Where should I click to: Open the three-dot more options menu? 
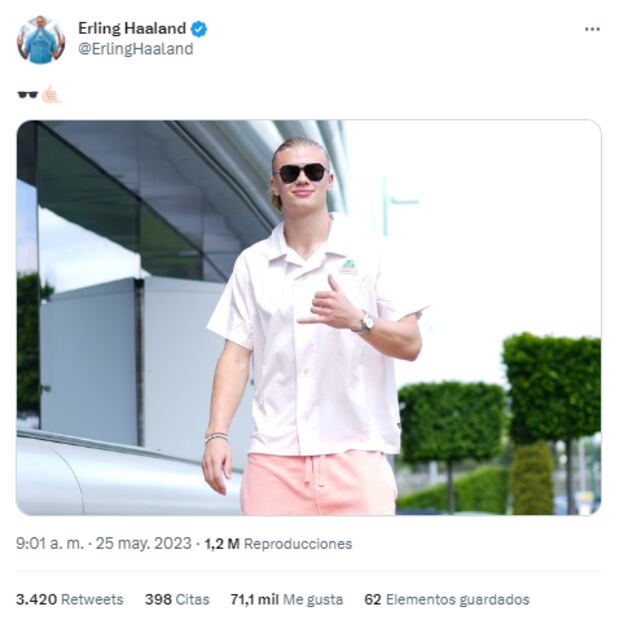[592, 29]
